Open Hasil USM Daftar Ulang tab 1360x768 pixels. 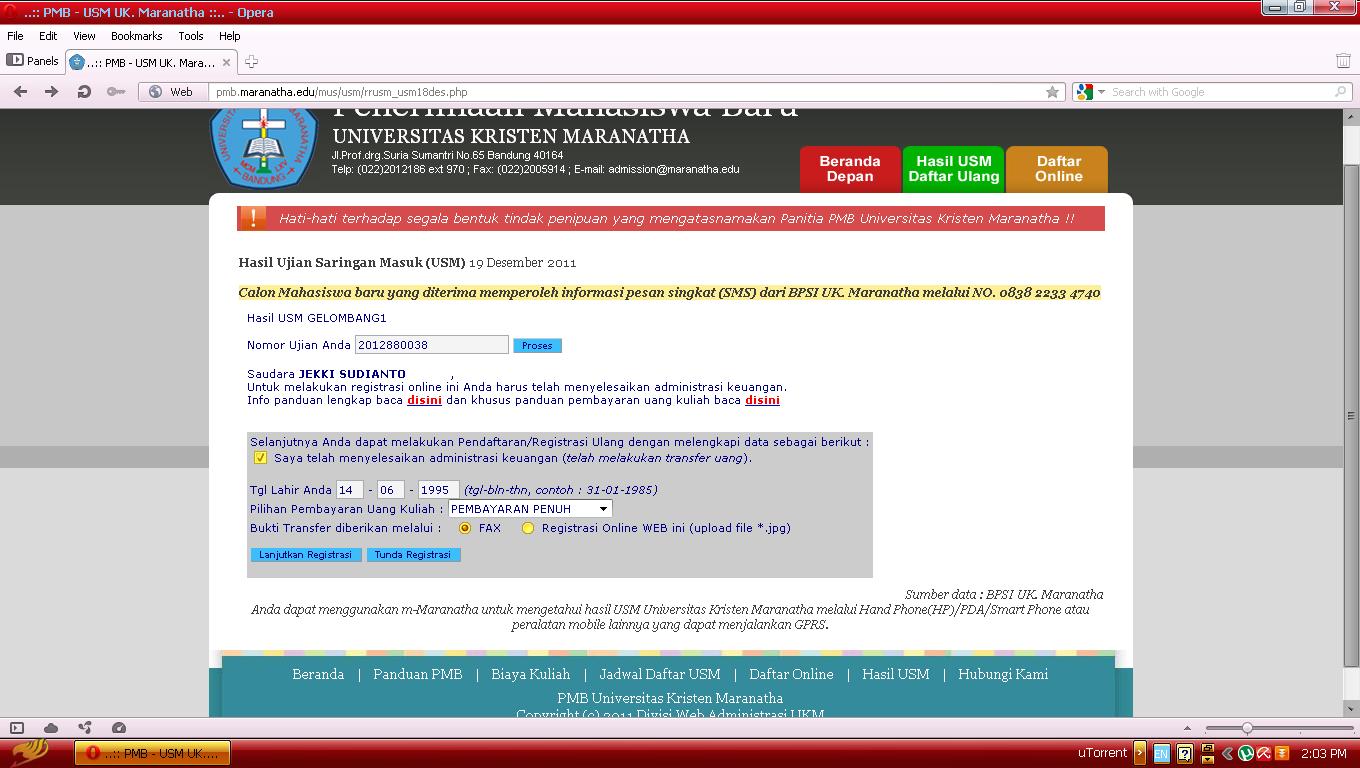pos(954,168)
